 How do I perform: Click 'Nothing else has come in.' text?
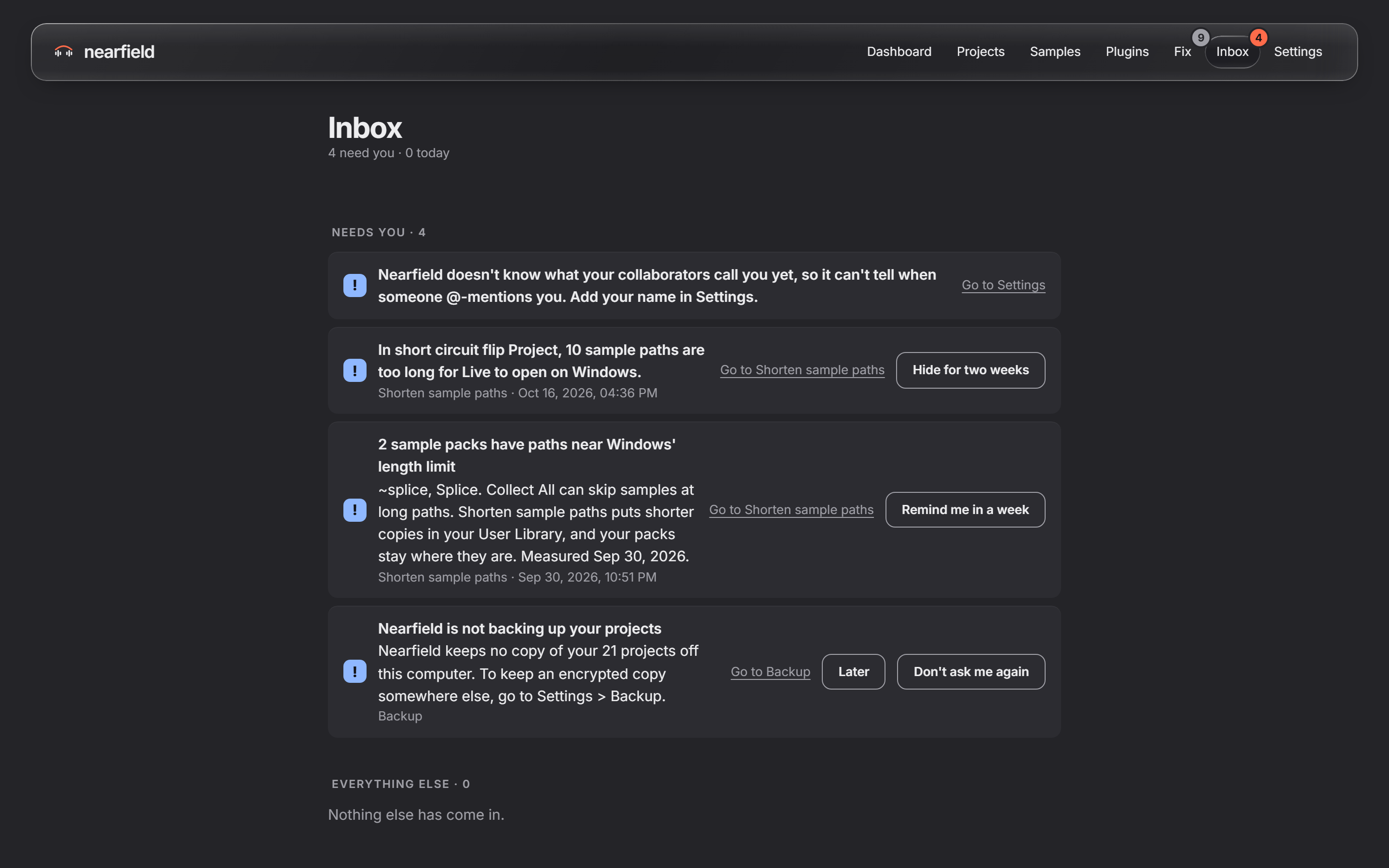tap(416, 814)
